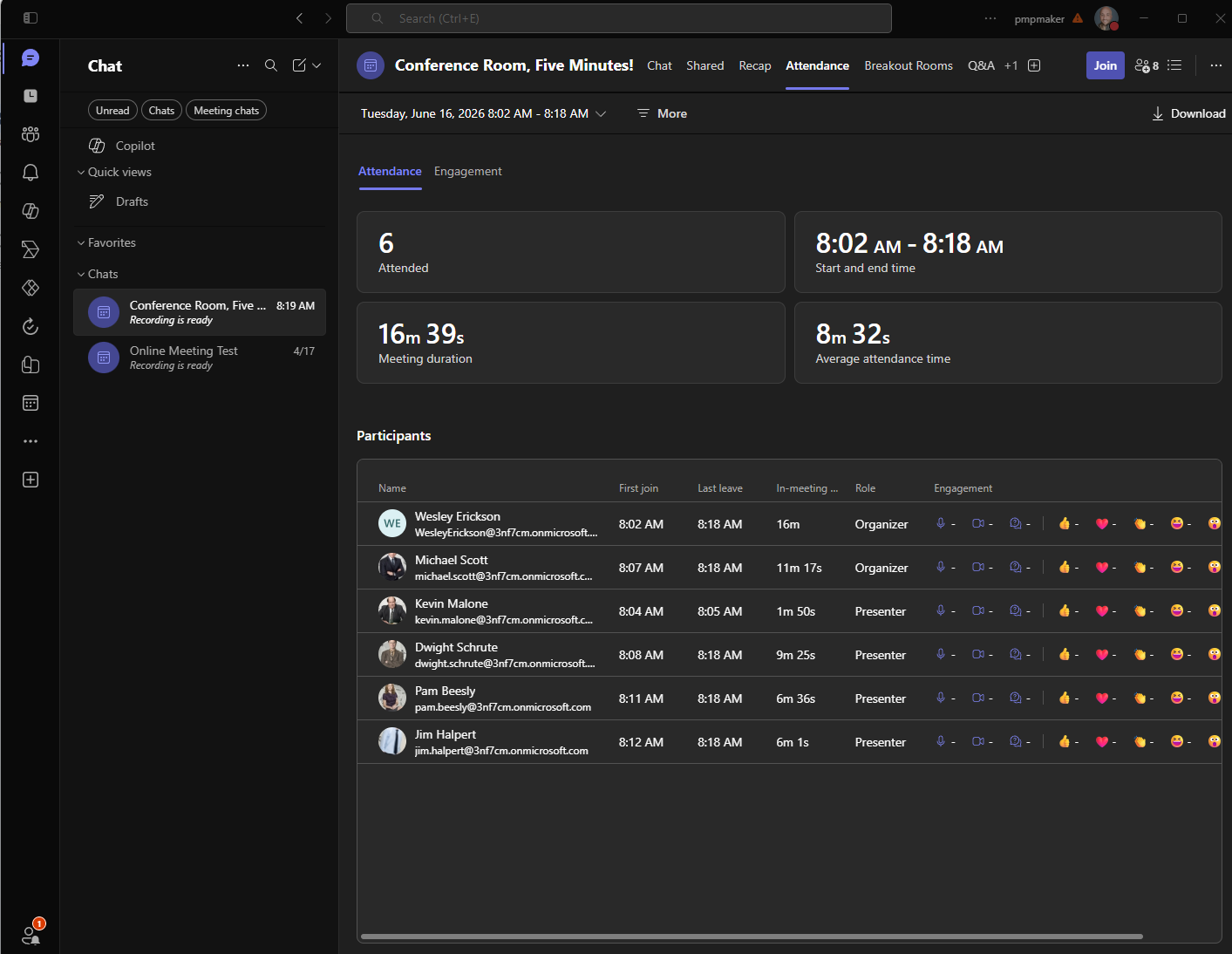Filter by Meeting chats pill

point(226,111)
